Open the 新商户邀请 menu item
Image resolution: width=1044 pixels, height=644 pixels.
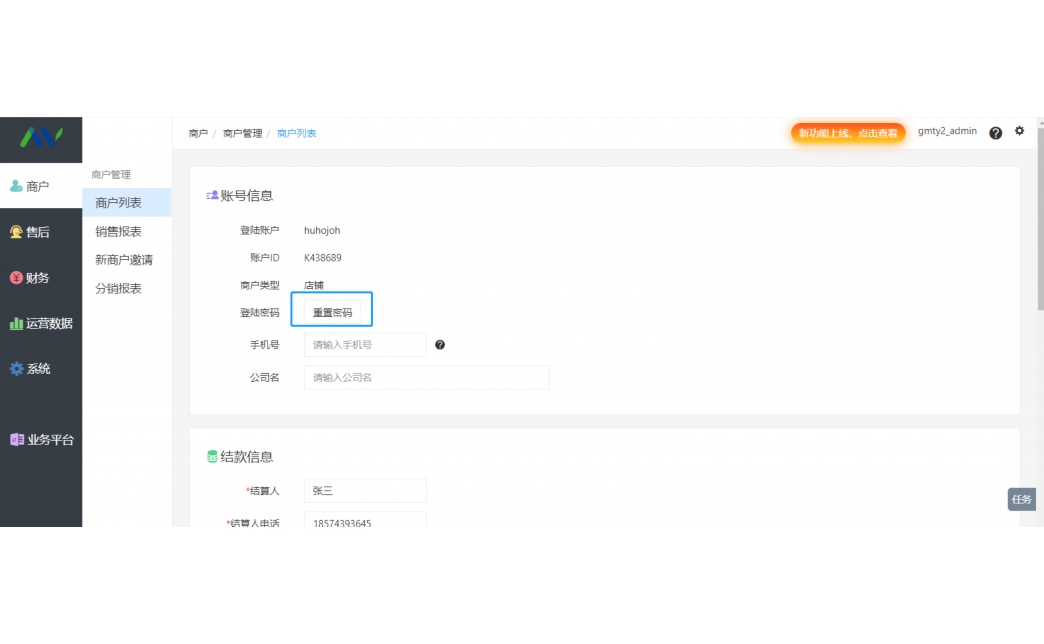123,259
